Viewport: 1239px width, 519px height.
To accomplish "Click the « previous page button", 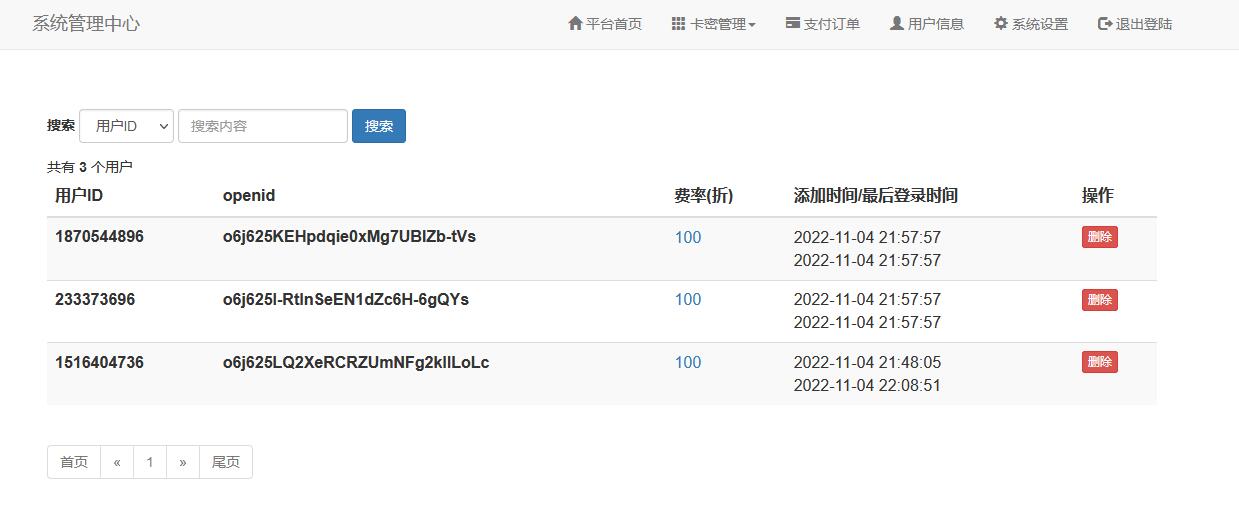I will [x=117, y=462].
